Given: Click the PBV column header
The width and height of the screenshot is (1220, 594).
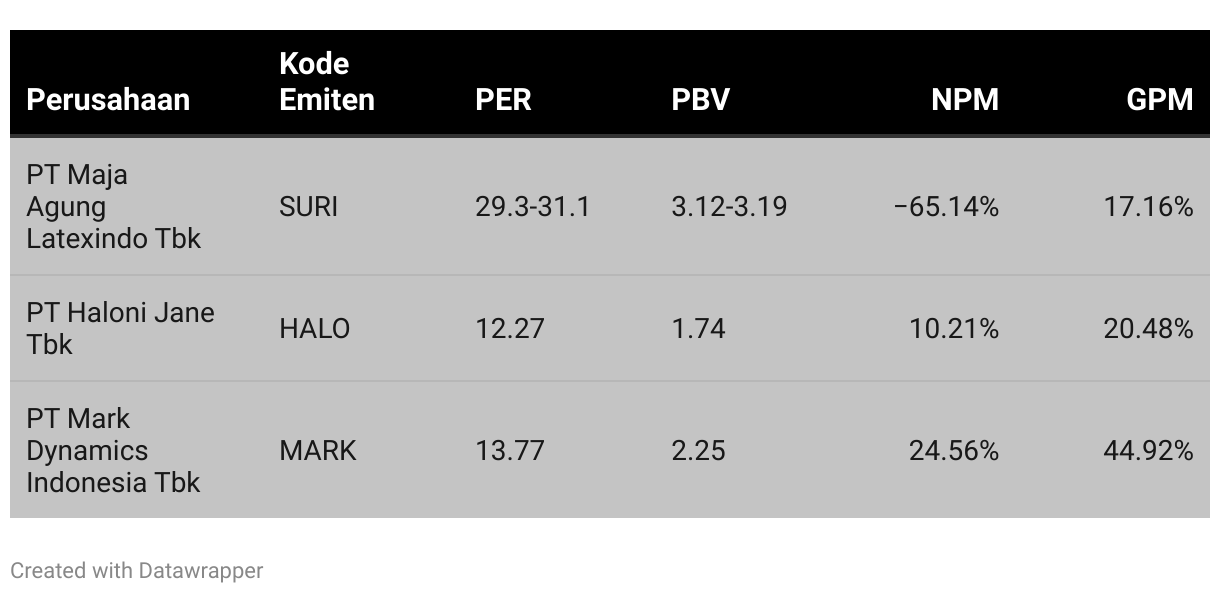Looking at the screenshot, I should [700, 99].
